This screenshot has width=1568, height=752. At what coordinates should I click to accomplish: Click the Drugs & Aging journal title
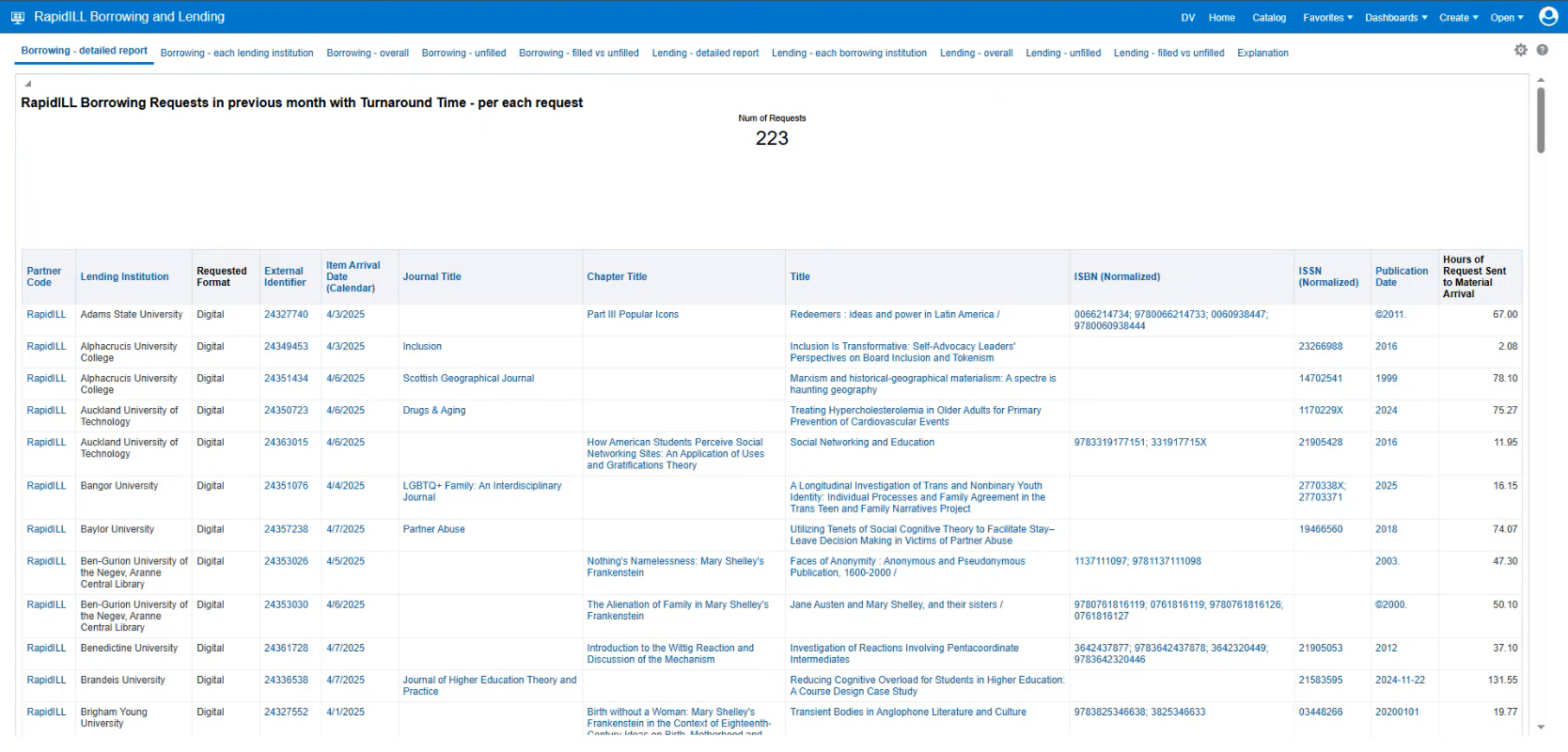coord(434,411)
